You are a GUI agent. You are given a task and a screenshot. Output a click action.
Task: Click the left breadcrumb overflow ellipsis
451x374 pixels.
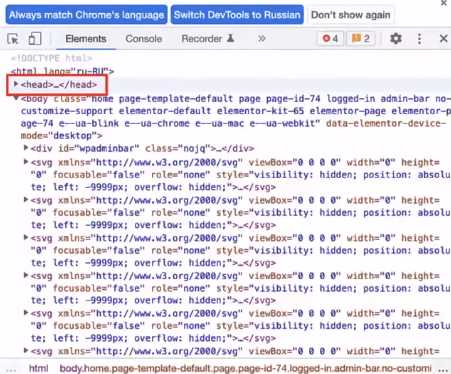point(11,369)
